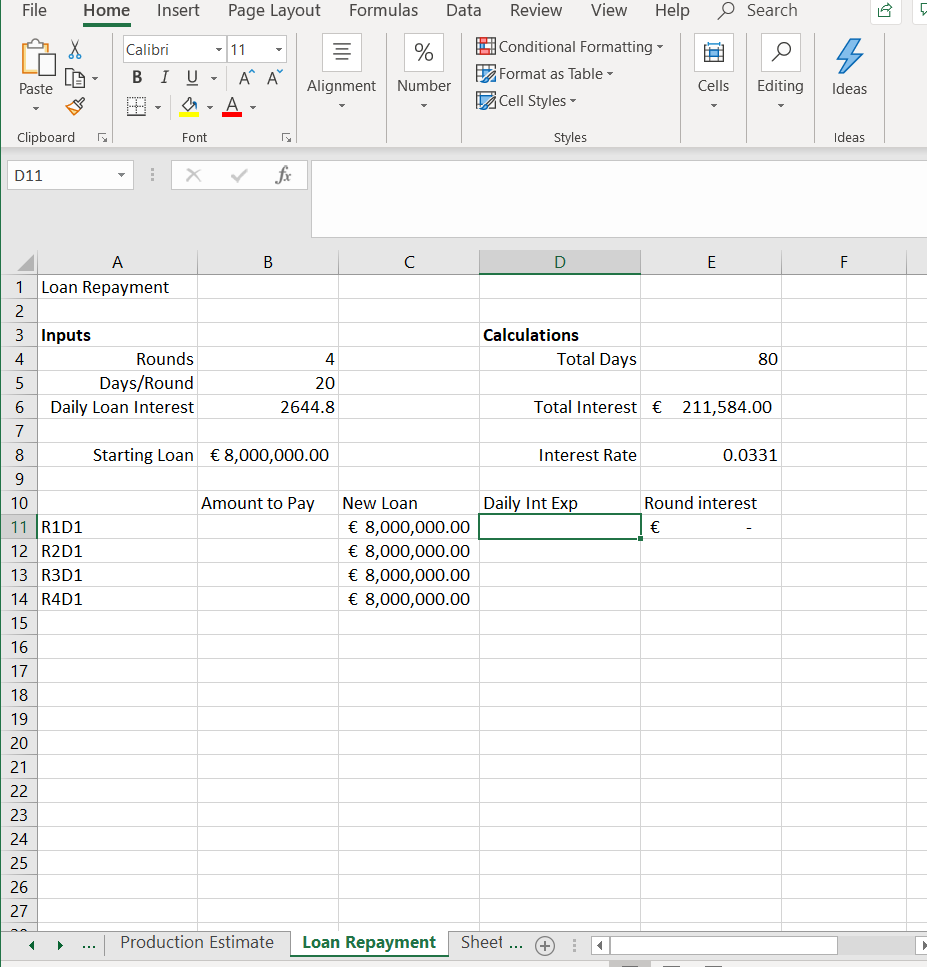Apply Bold formatting
This screenshot has height=967, width=927.
[136, 77]
